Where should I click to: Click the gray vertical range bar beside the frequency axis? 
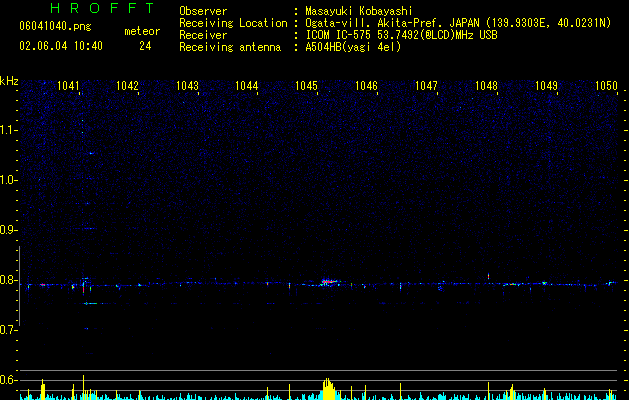pyautogui.click(x=19, y=286)
